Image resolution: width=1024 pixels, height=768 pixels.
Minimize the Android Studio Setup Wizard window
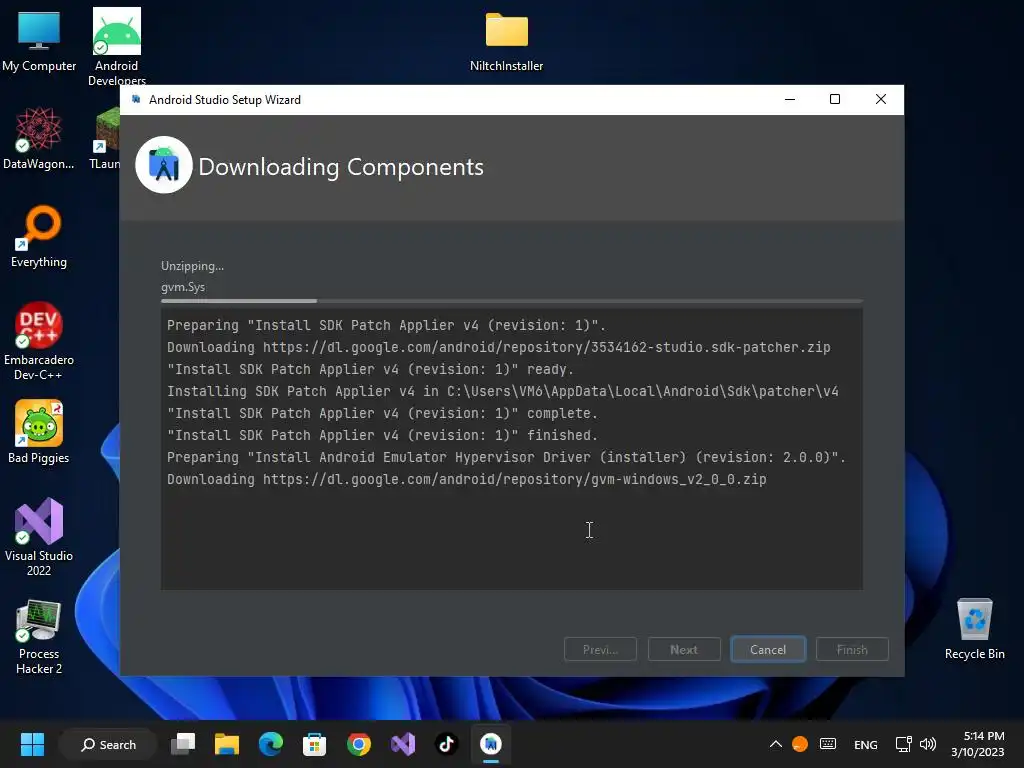point(790,99)
